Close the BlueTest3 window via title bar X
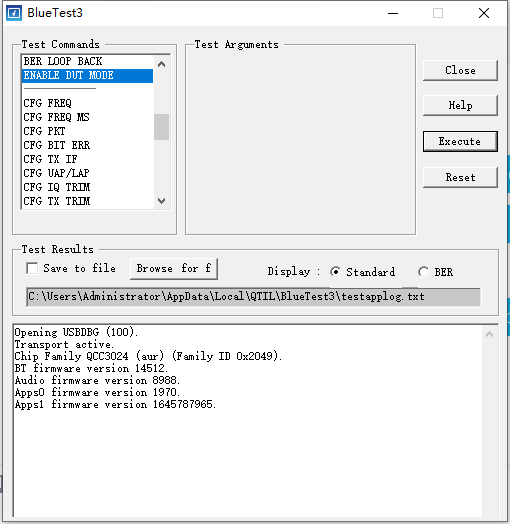This screenshot has height=524, width=510. tap(484, 13)
